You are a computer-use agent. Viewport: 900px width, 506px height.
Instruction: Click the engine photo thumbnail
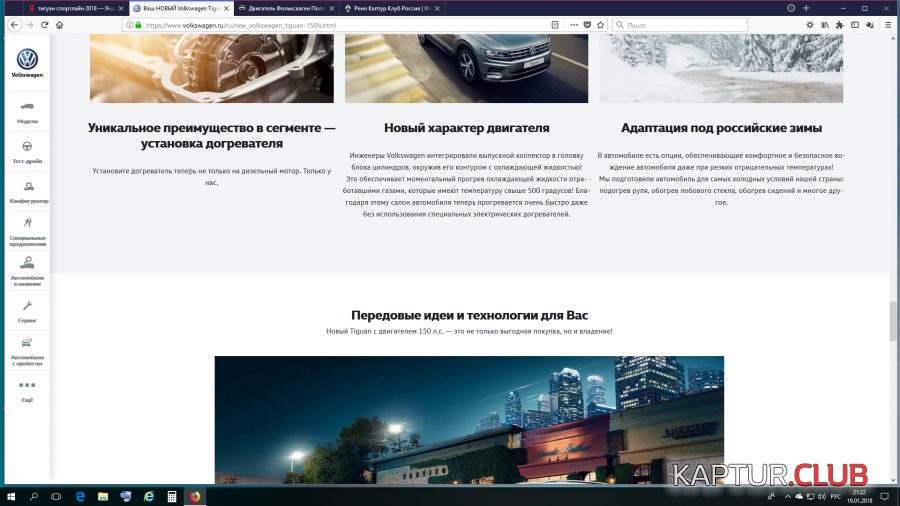tap(212, 68)
